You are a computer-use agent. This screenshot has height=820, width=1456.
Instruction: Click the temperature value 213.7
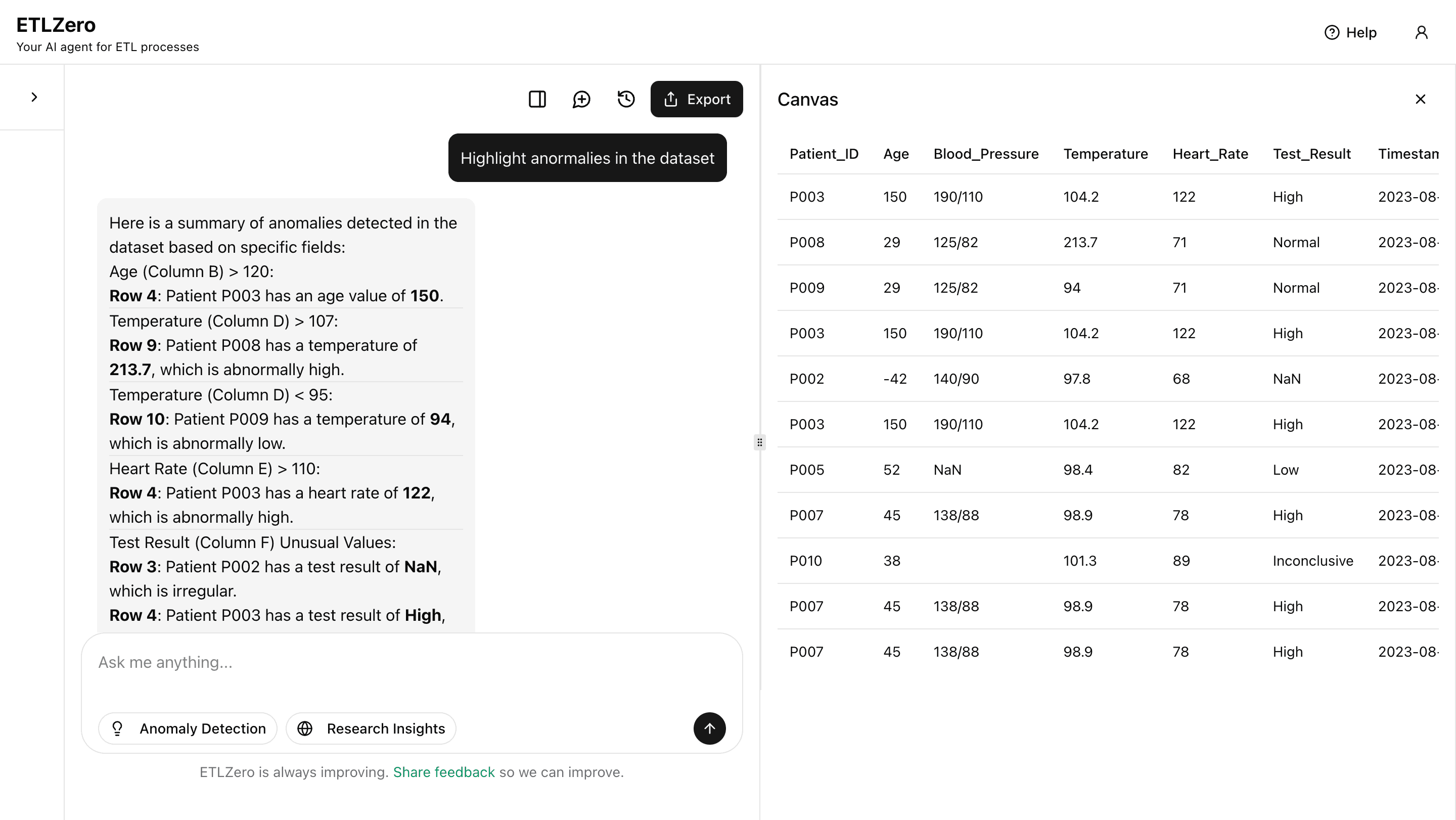(x=1080, y=243)
